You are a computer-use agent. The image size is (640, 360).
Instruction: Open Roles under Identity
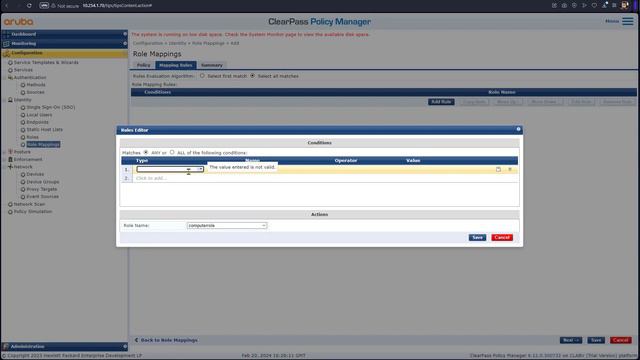[x=33, y=137]
